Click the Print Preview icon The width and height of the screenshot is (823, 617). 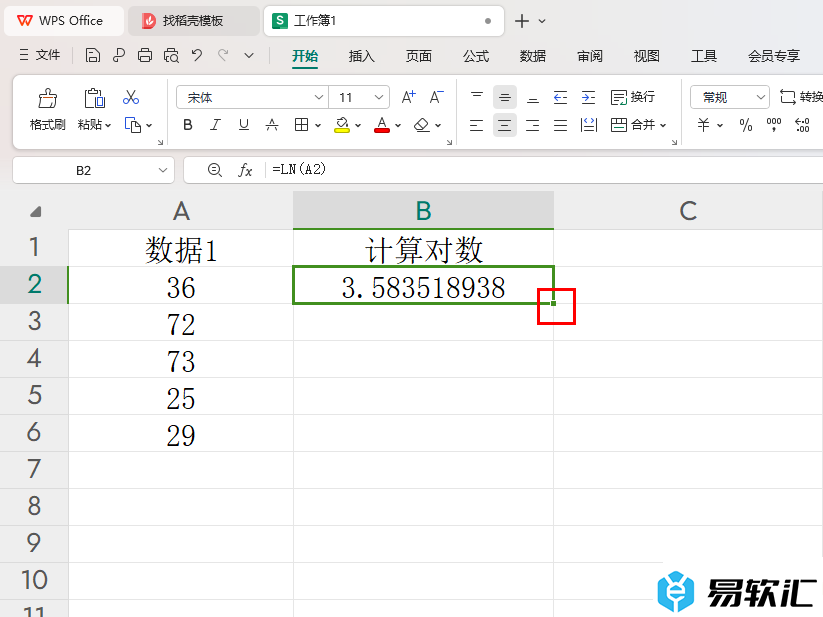171,55
